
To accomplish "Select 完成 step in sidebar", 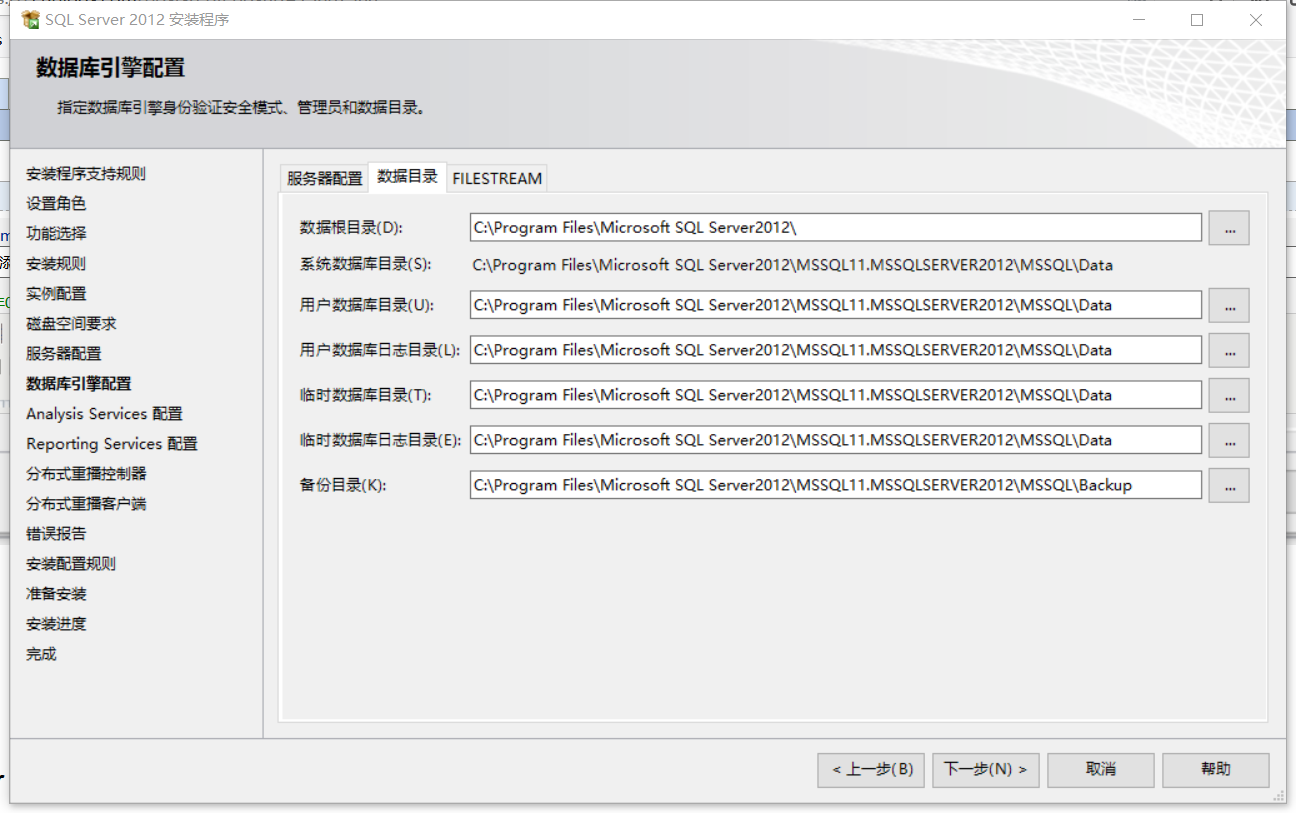I will 41,654.
